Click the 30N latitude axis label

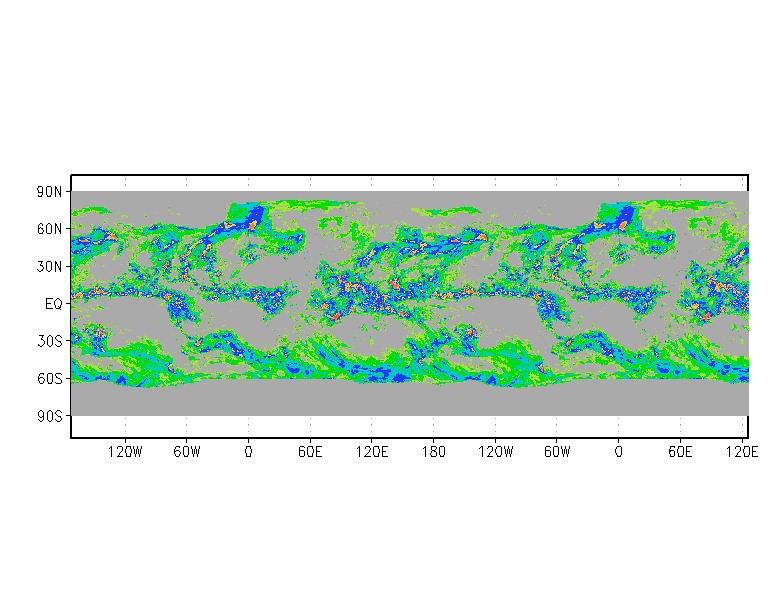coord(50,266)
